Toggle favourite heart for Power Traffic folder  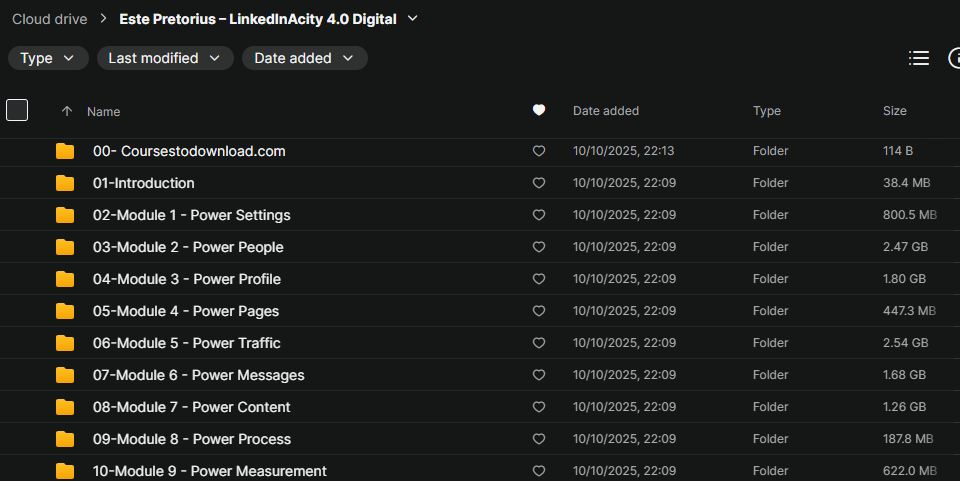tap(539, 343)
